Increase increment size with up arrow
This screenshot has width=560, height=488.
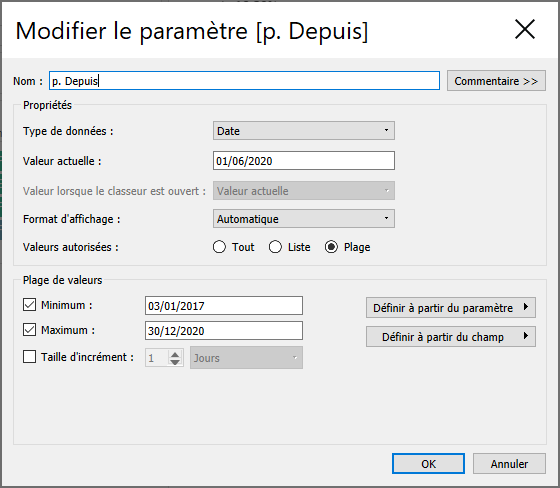point(175,354)
